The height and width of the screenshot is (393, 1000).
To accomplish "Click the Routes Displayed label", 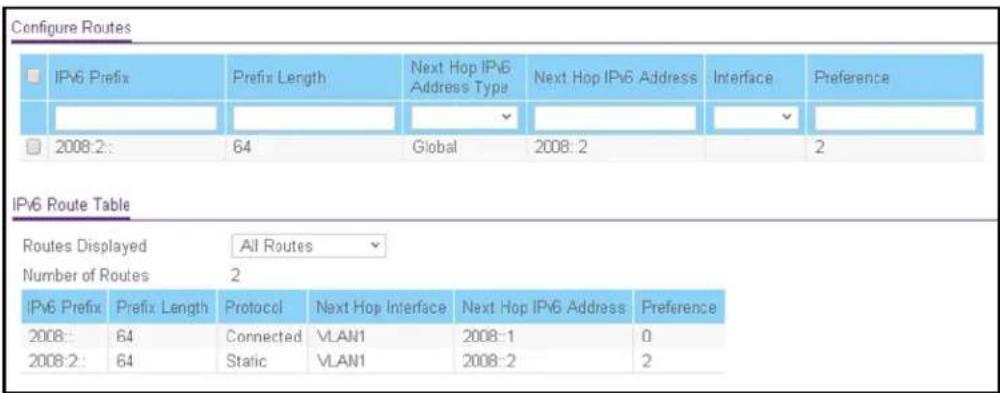I will (84, 246).
